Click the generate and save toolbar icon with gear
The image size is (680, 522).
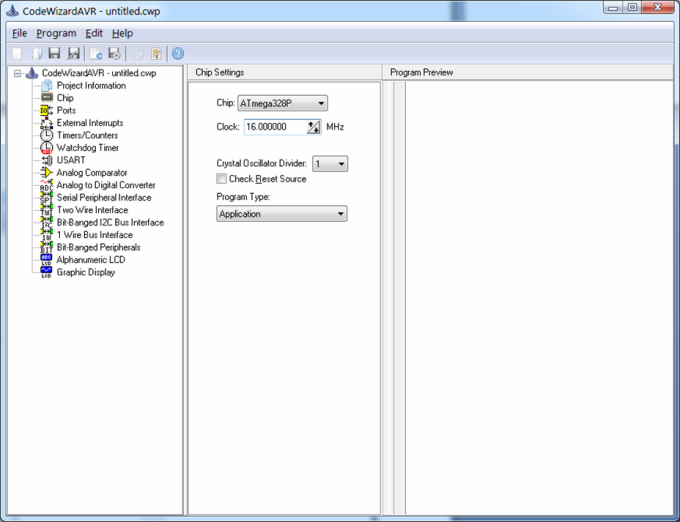tap(114, 53)
